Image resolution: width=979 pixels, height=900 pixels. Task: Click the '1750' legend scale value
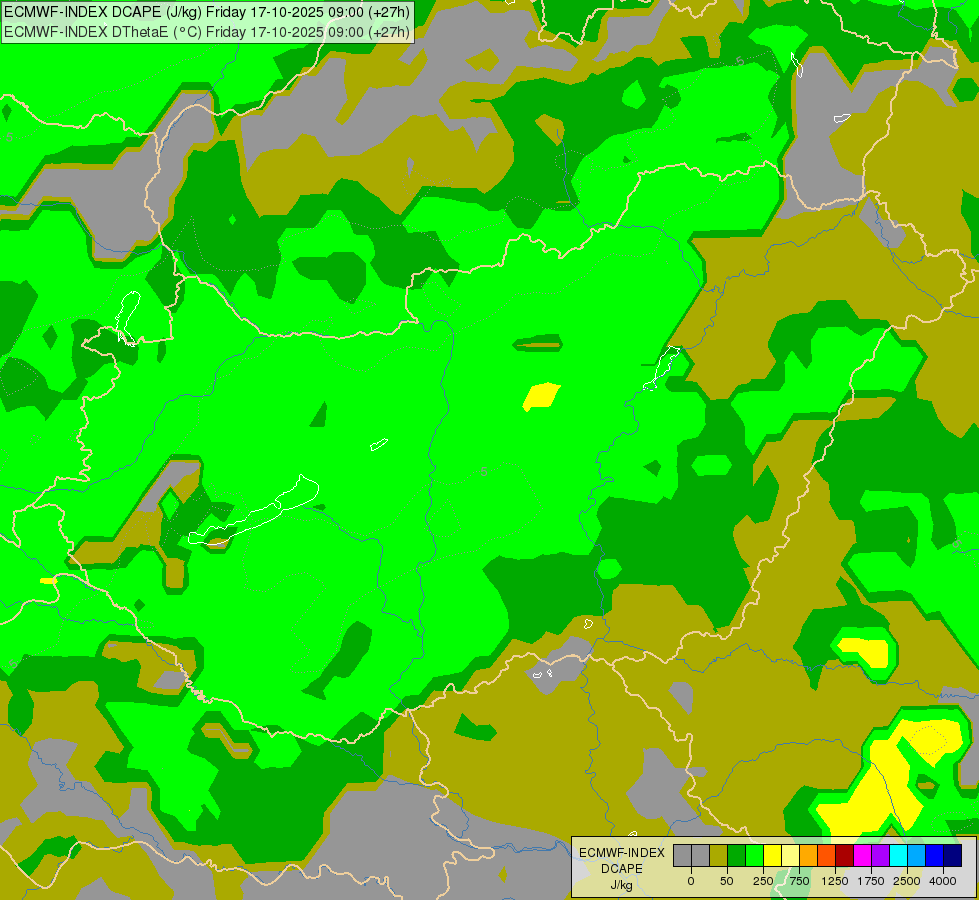tap(871, 881)
